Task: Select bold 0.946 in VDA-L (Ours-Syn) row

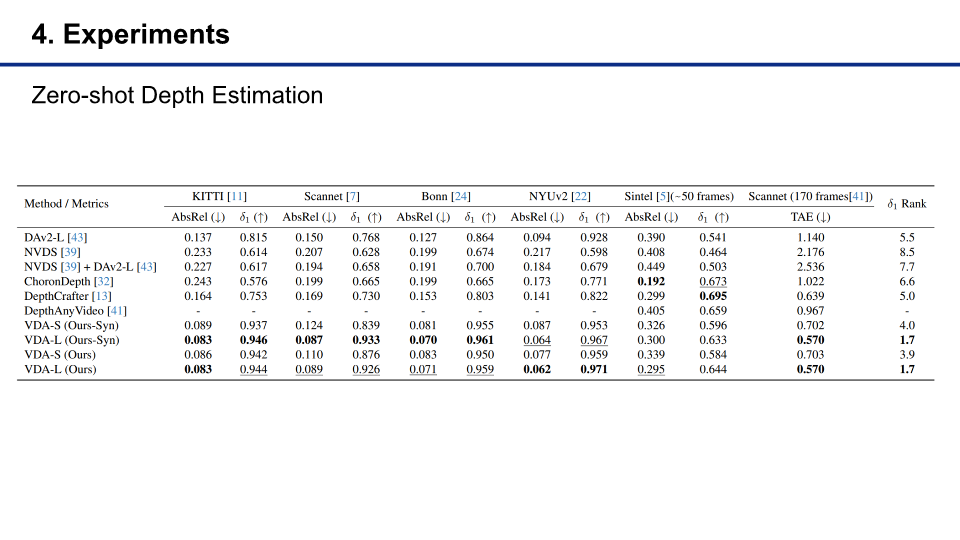Action: pyautogui.click(x=253, y=340)
